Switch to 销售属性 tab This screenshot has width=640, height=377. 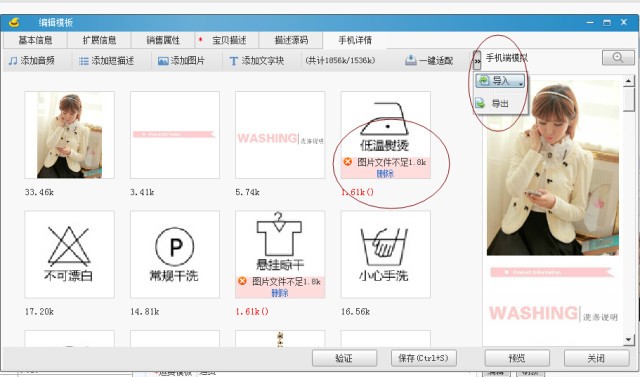163,40
